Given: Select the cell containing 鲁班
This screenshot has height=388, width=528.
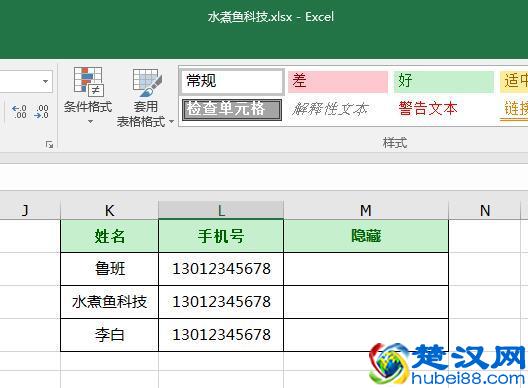Looking at the screenshot, I should click(x=109, y=269).
